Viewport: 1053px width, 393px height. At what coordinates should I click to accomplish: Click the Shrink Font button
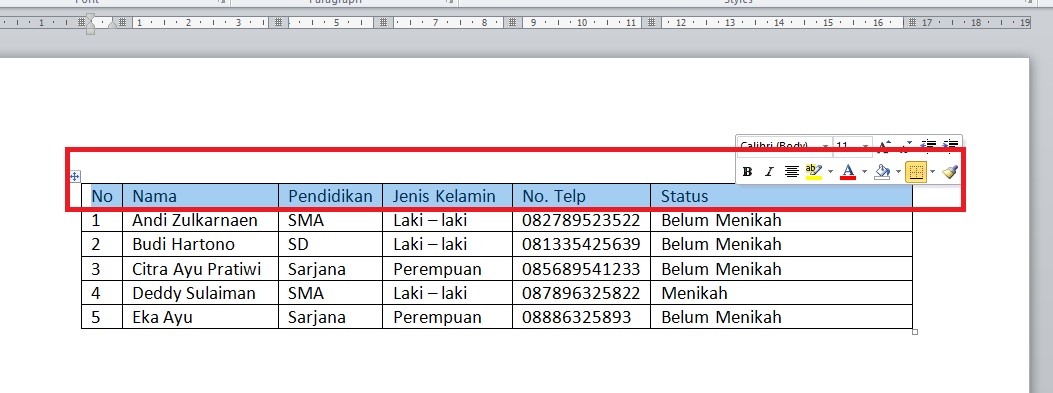pos(907,145)
